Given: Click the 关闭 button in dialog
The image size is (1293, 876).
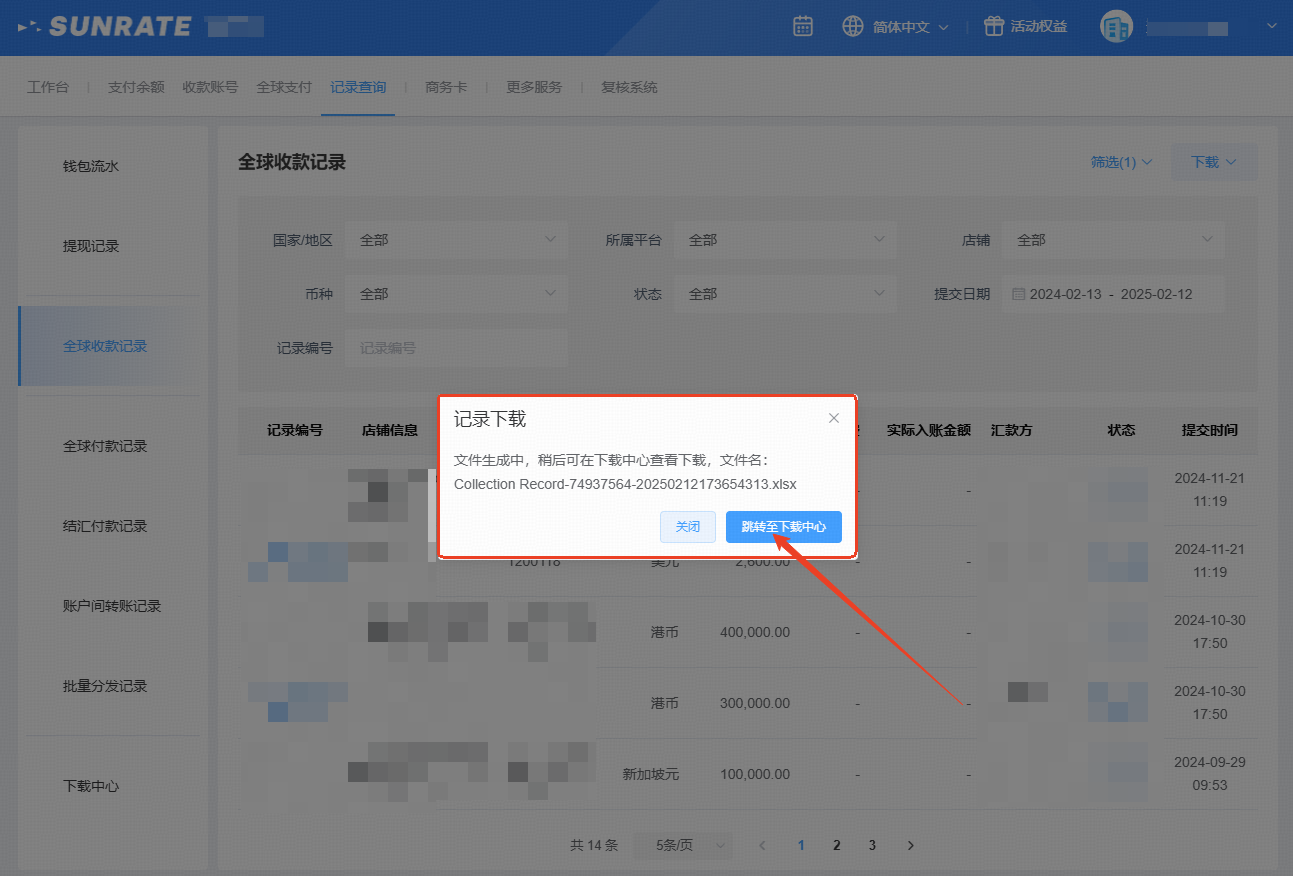Looking at the screenshot, I should point(688,527).
